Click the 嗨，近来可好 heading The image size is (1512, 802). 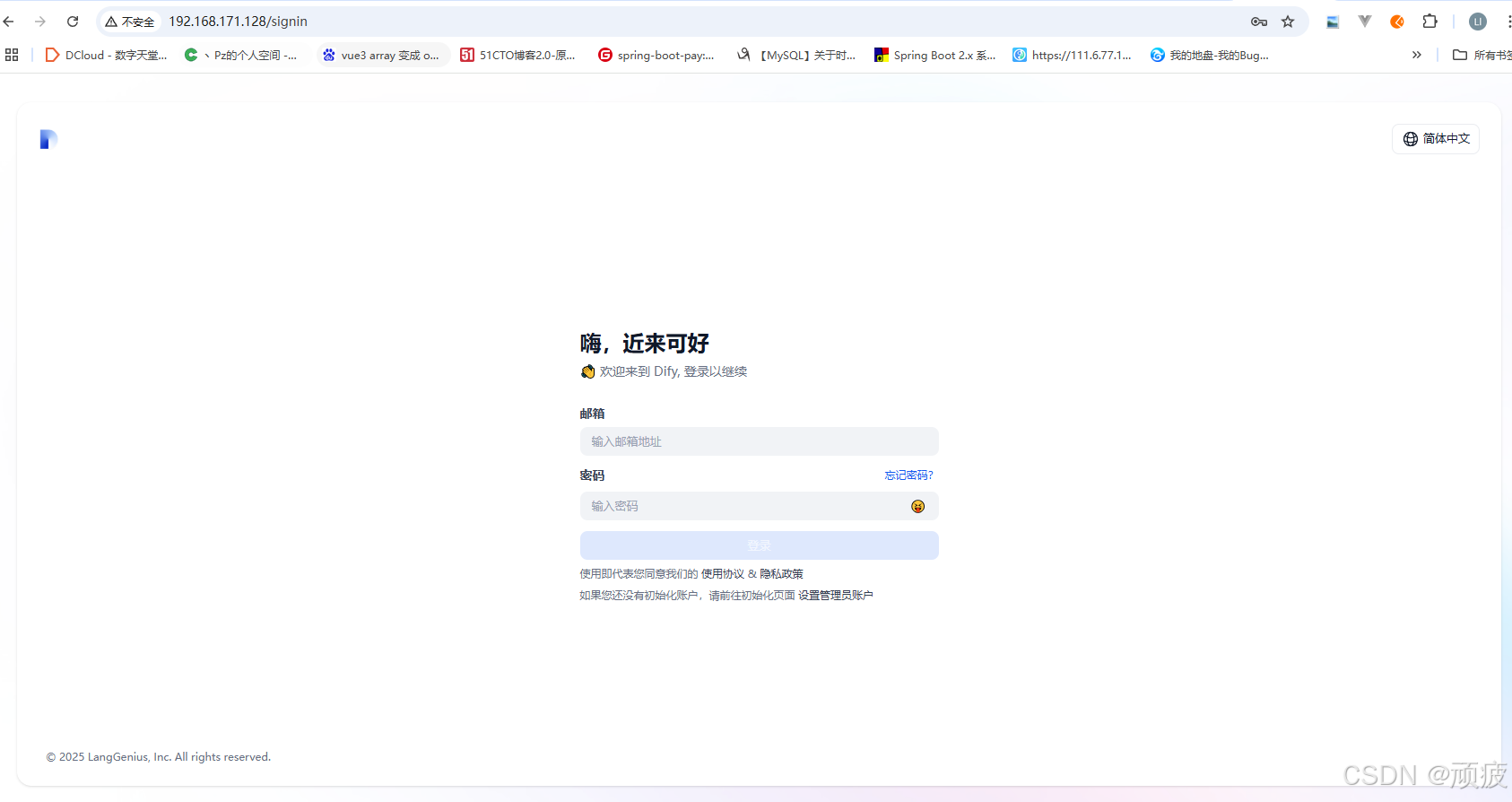645,344
